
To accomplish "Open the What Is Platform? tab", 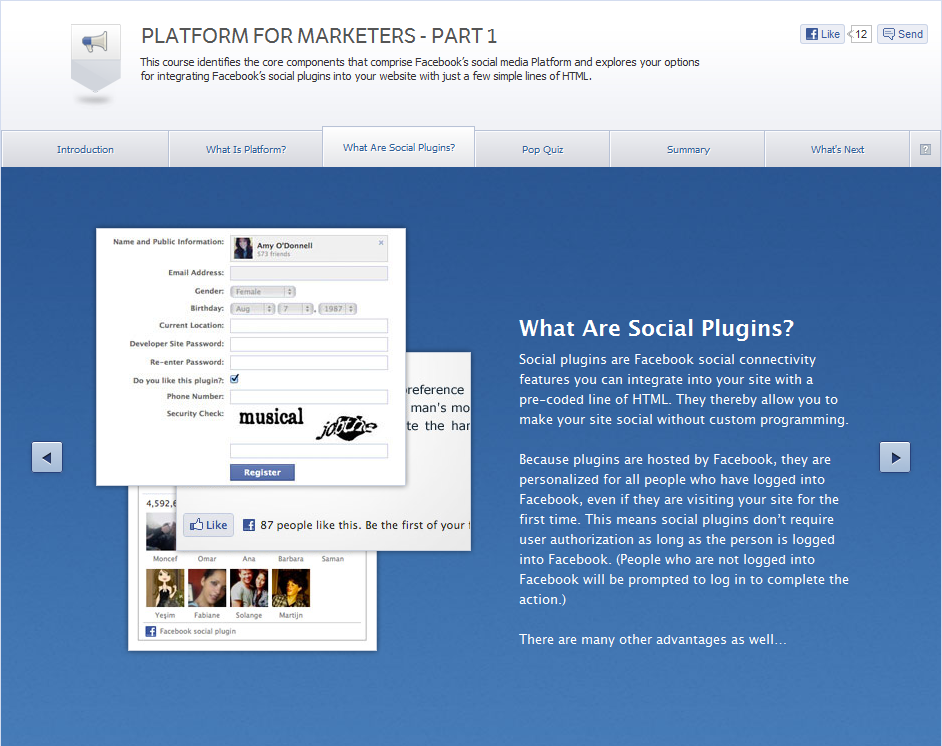I will (246, 150).
